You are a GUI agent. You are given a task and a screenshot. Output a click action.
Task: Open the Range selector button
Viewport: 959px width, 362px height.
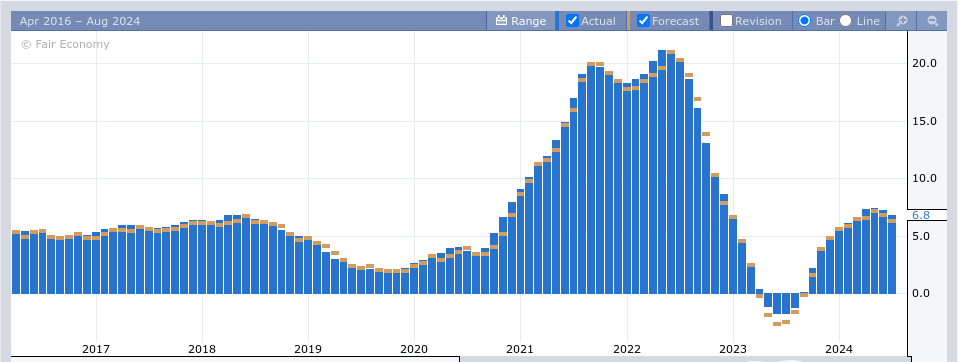[x=521, y=21]
